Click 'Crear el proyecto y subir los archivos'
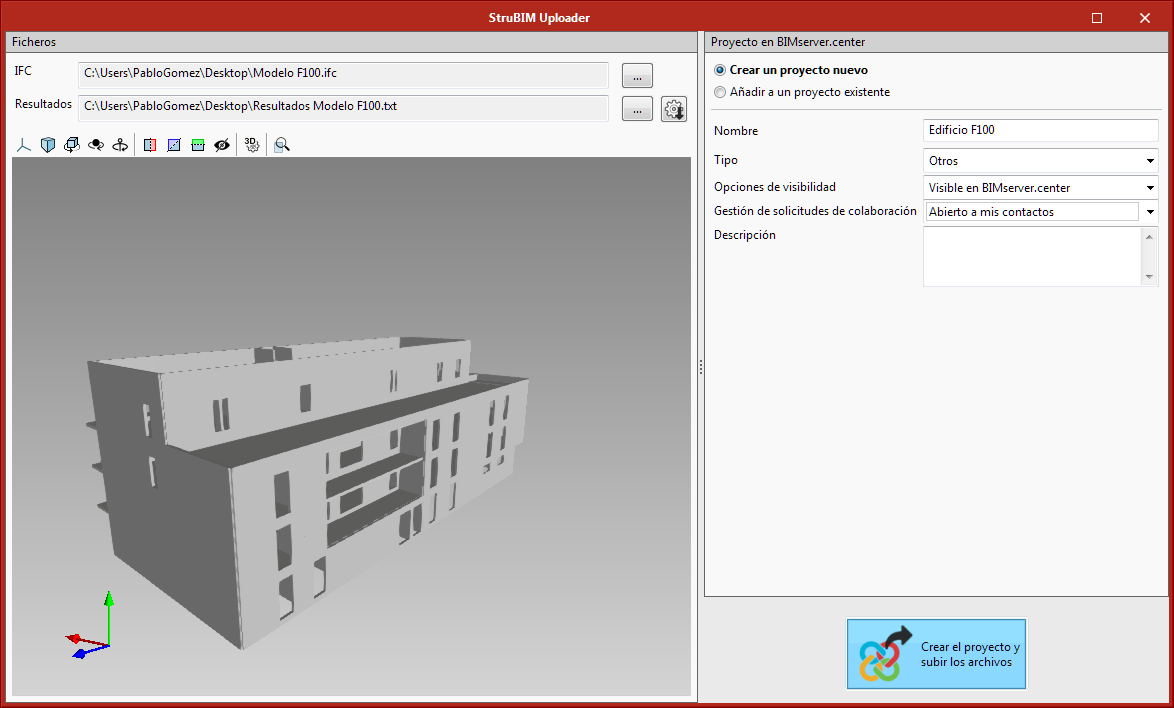This screenshot has width=1174, height=708. [937, 653]
